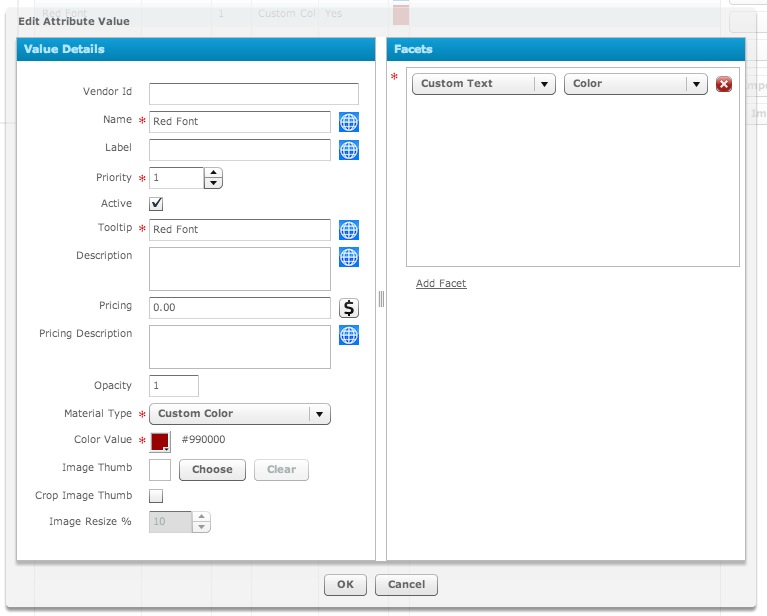
Task: Focus the Vendor Id input field
Action: [x=254, y=94]
